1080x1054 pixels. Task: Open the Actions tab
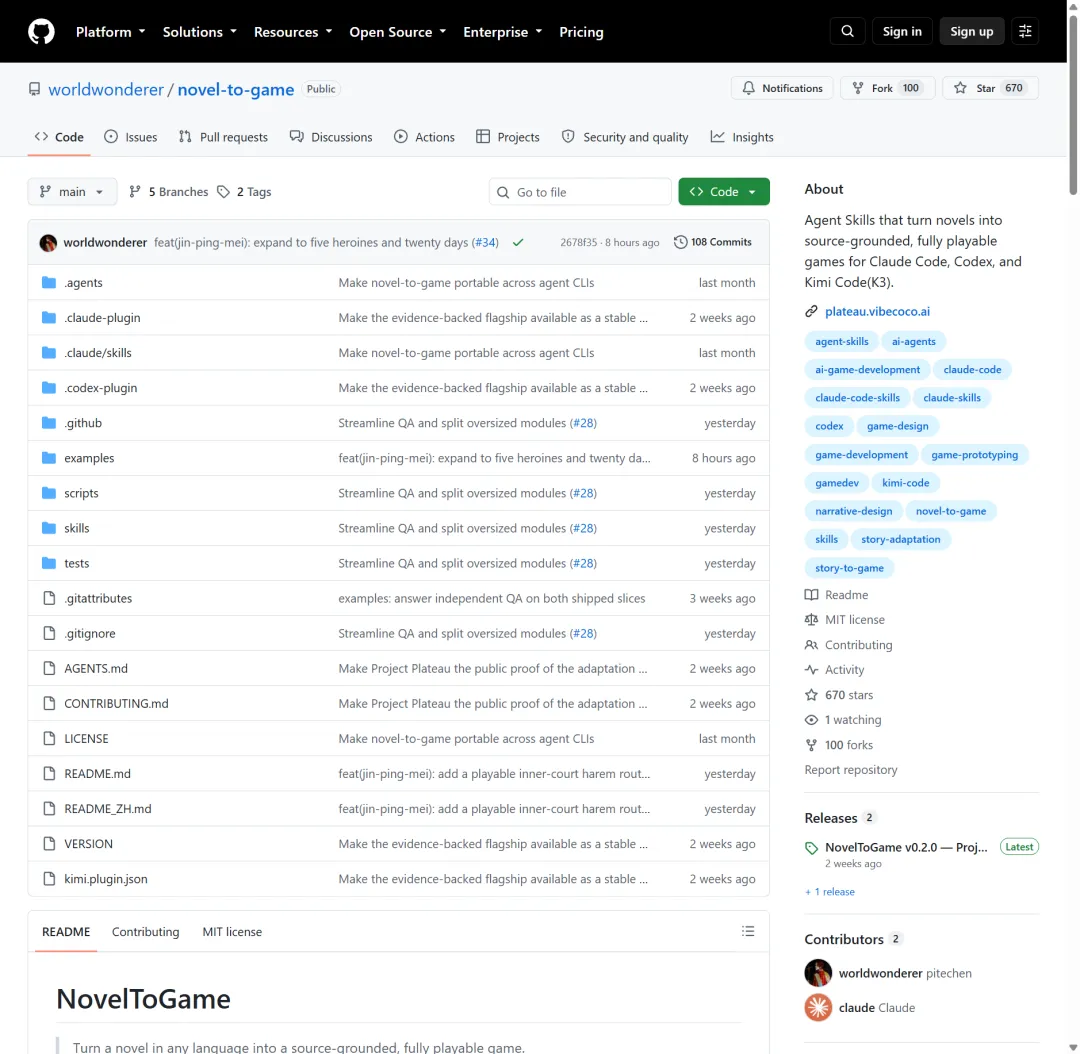pos(424,137)
